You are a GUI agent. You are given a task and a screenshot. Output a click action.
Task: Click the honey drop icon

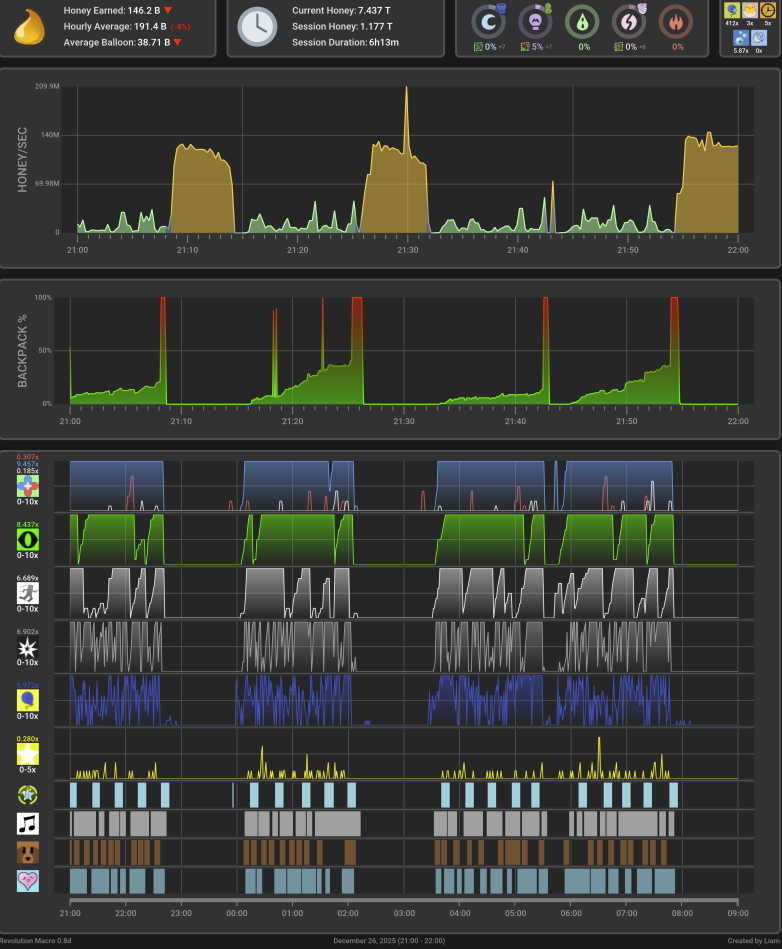tap(29, 27)
